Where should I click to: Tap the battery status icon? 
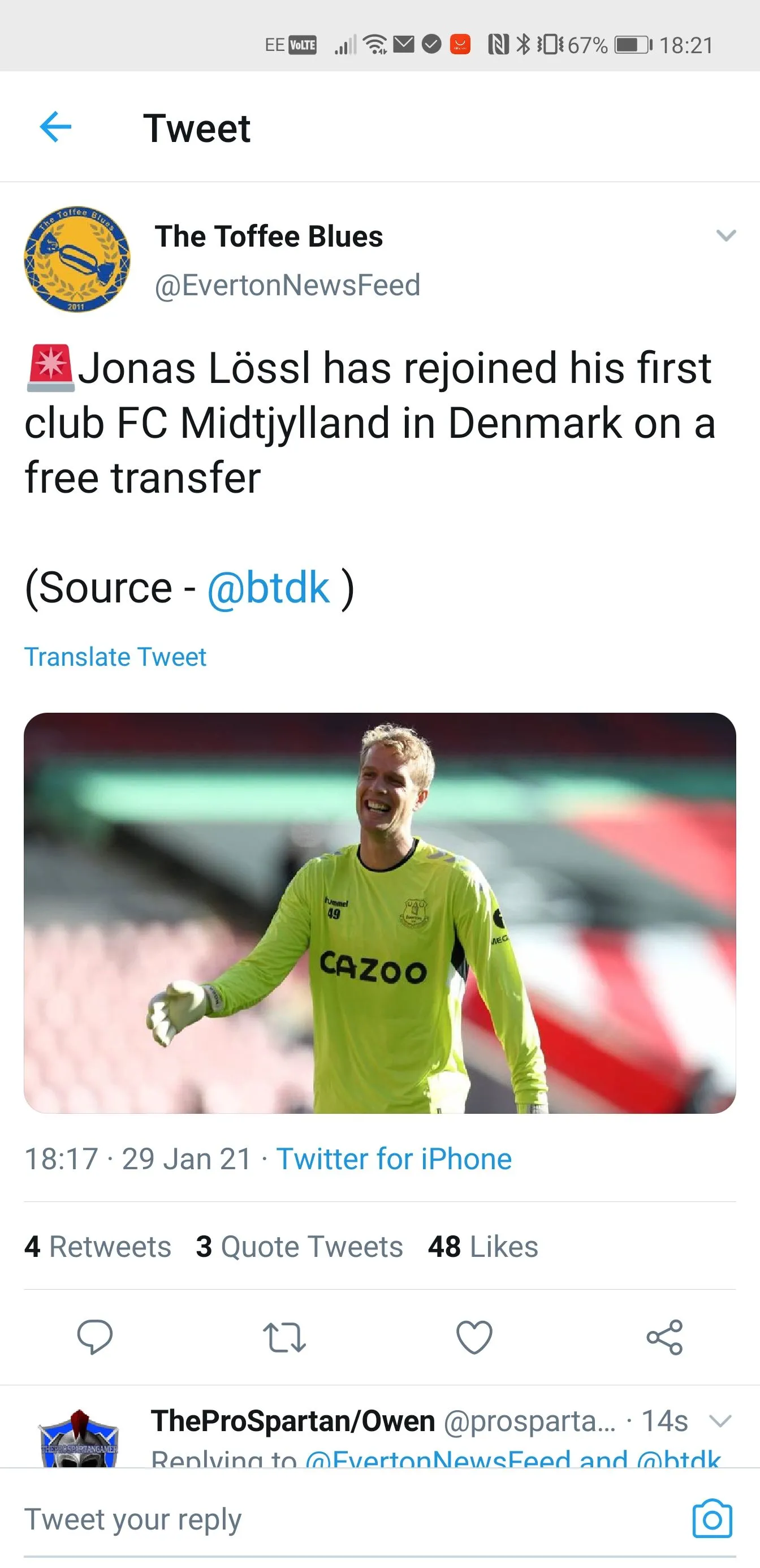tap(633, 45)
